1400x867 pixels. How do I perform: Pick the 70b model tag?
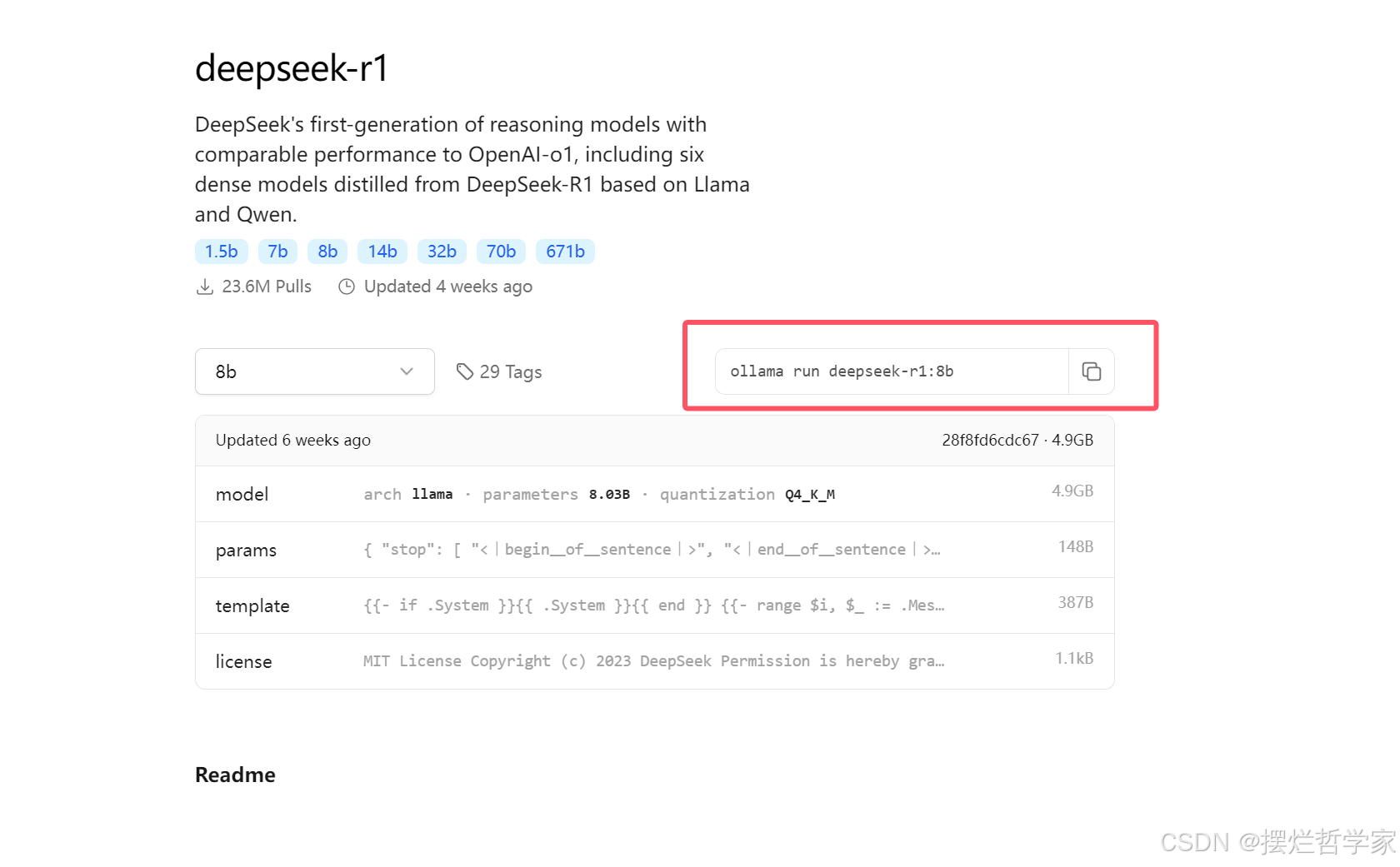[501, 252]
